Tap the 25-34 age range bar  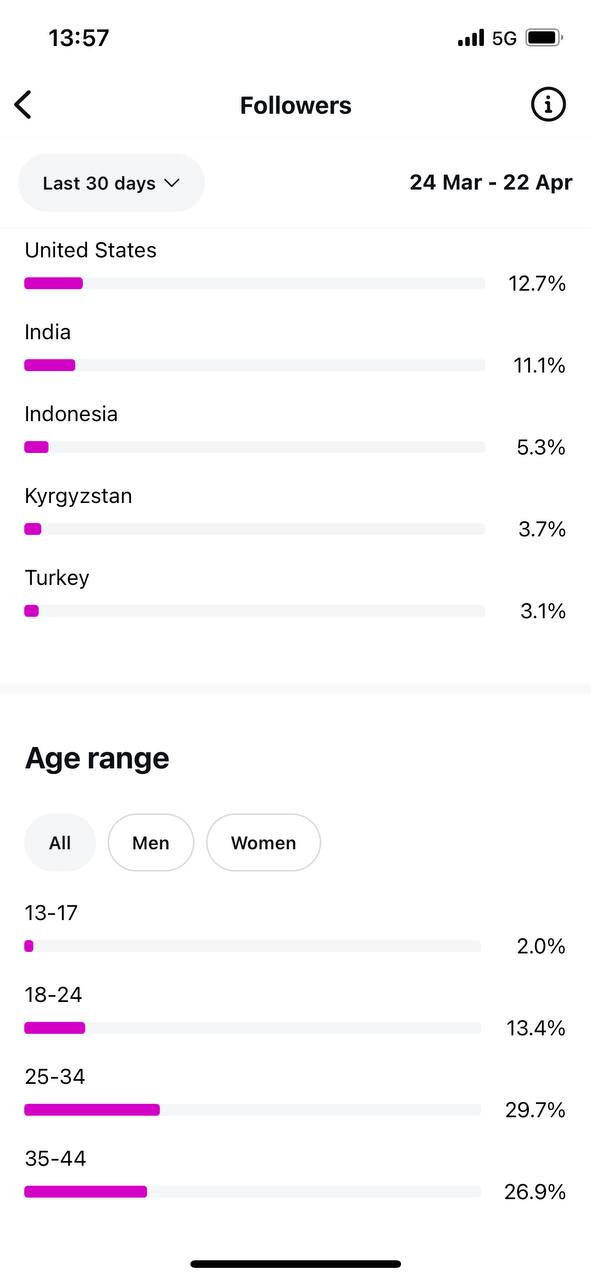[x=252, y=1109]
